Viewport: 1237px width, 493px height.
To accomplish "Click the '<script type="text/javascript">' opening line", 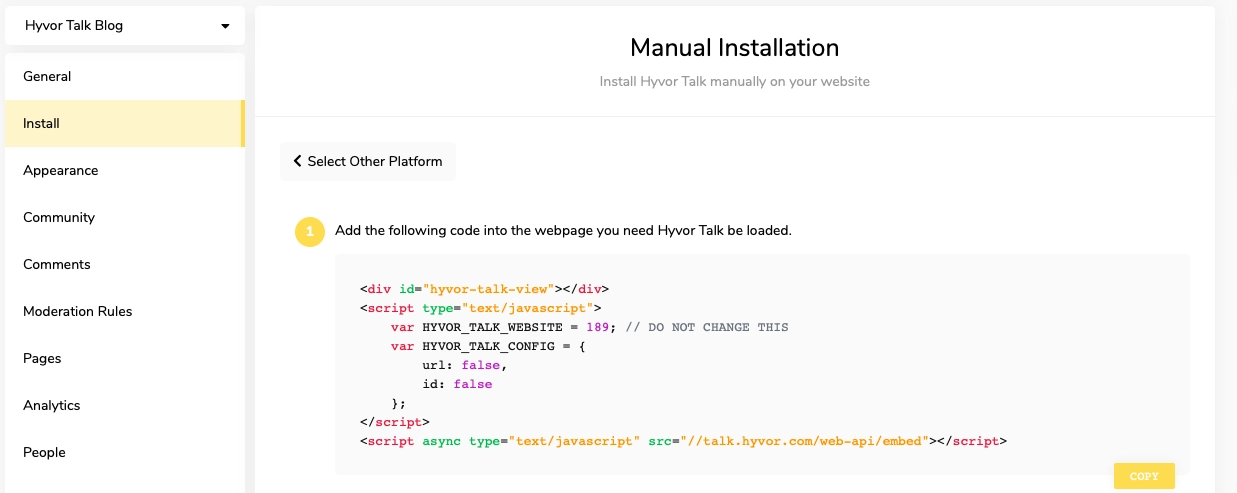I will coord(480,308).
